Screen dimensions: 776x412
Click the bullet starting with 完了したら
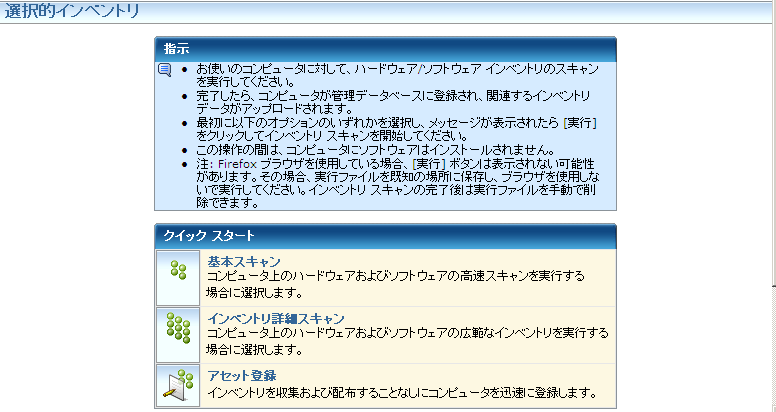click(x=392, y=103)
